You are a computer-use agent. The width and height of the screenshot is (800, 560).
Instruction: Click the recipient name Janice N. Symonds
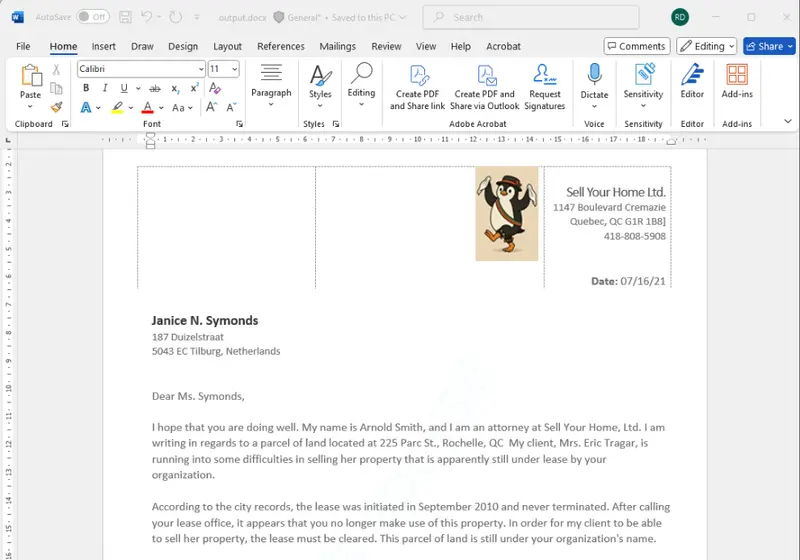[205, 321]
